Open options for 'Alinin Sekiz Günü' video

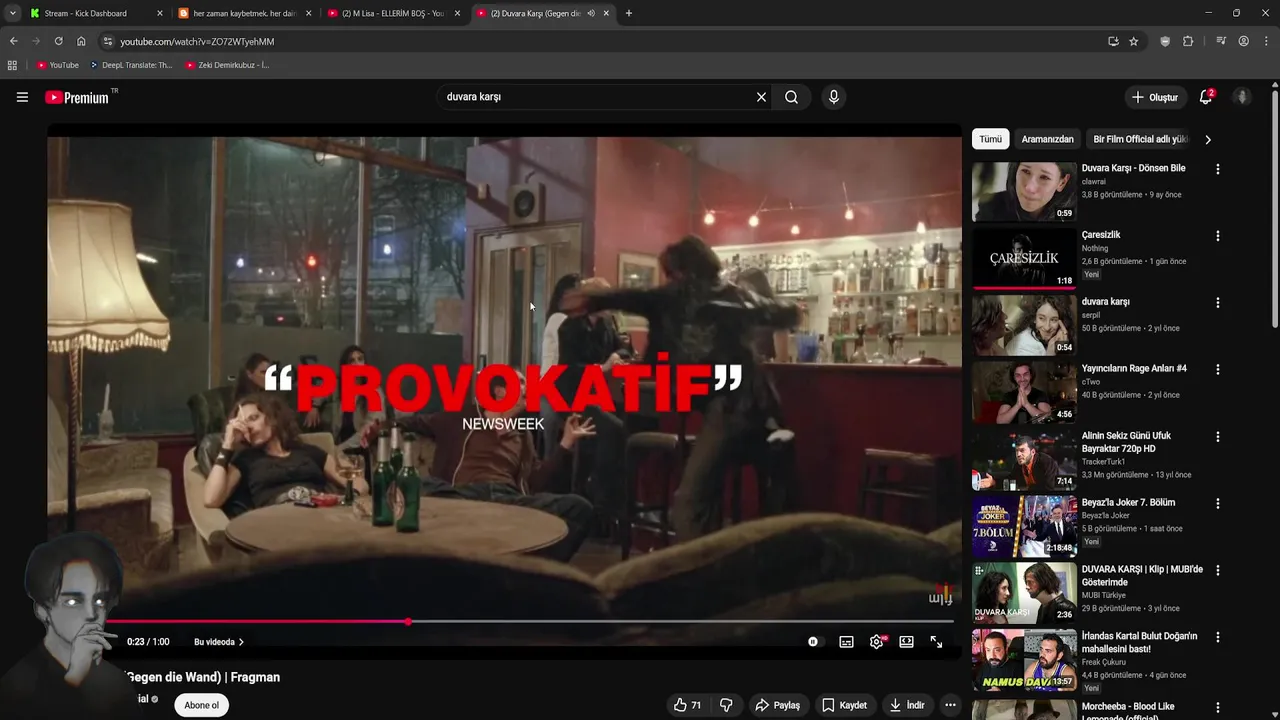point(1217,437)
